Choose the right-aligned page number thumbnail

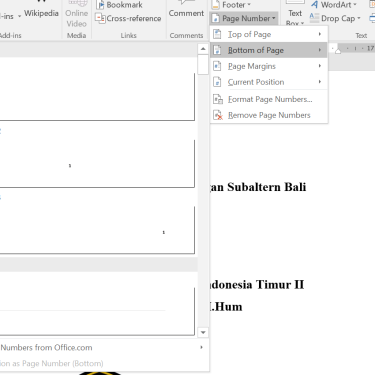97,230
